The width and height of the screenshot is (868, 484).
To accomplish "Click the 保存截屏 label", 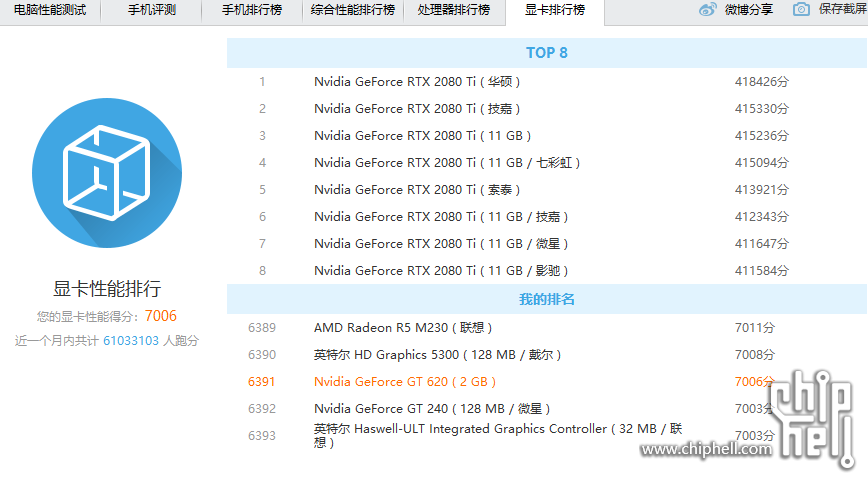I will pyautogui.click(x=843, y=9).
